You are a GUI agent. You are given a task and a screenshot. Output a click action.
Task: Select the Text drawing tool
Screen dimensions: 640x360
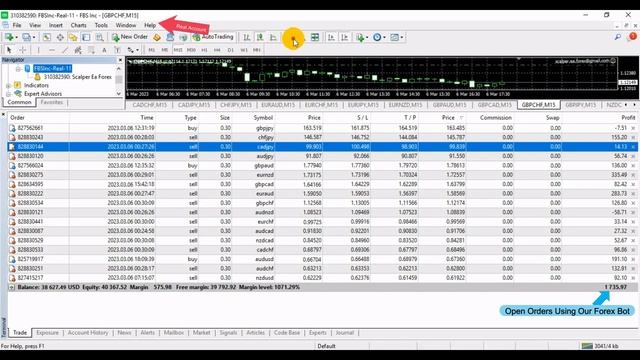click(104, 50)
